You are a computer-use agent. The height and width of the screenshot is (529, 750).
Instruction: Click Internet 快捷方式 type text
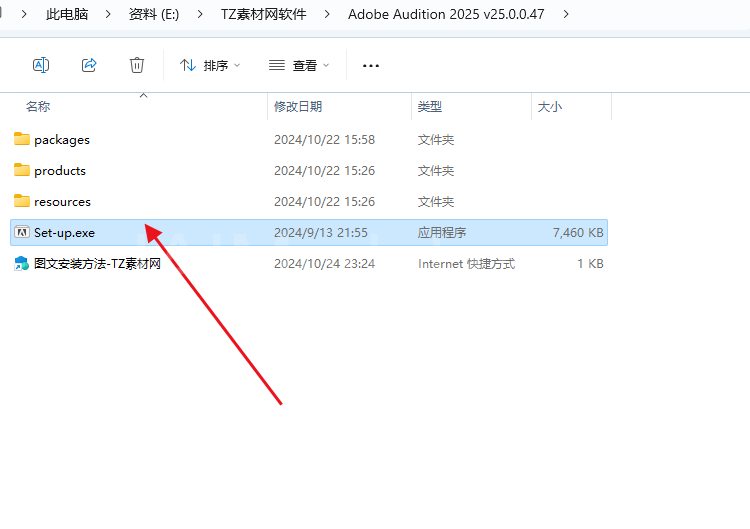tap(466, 264)
